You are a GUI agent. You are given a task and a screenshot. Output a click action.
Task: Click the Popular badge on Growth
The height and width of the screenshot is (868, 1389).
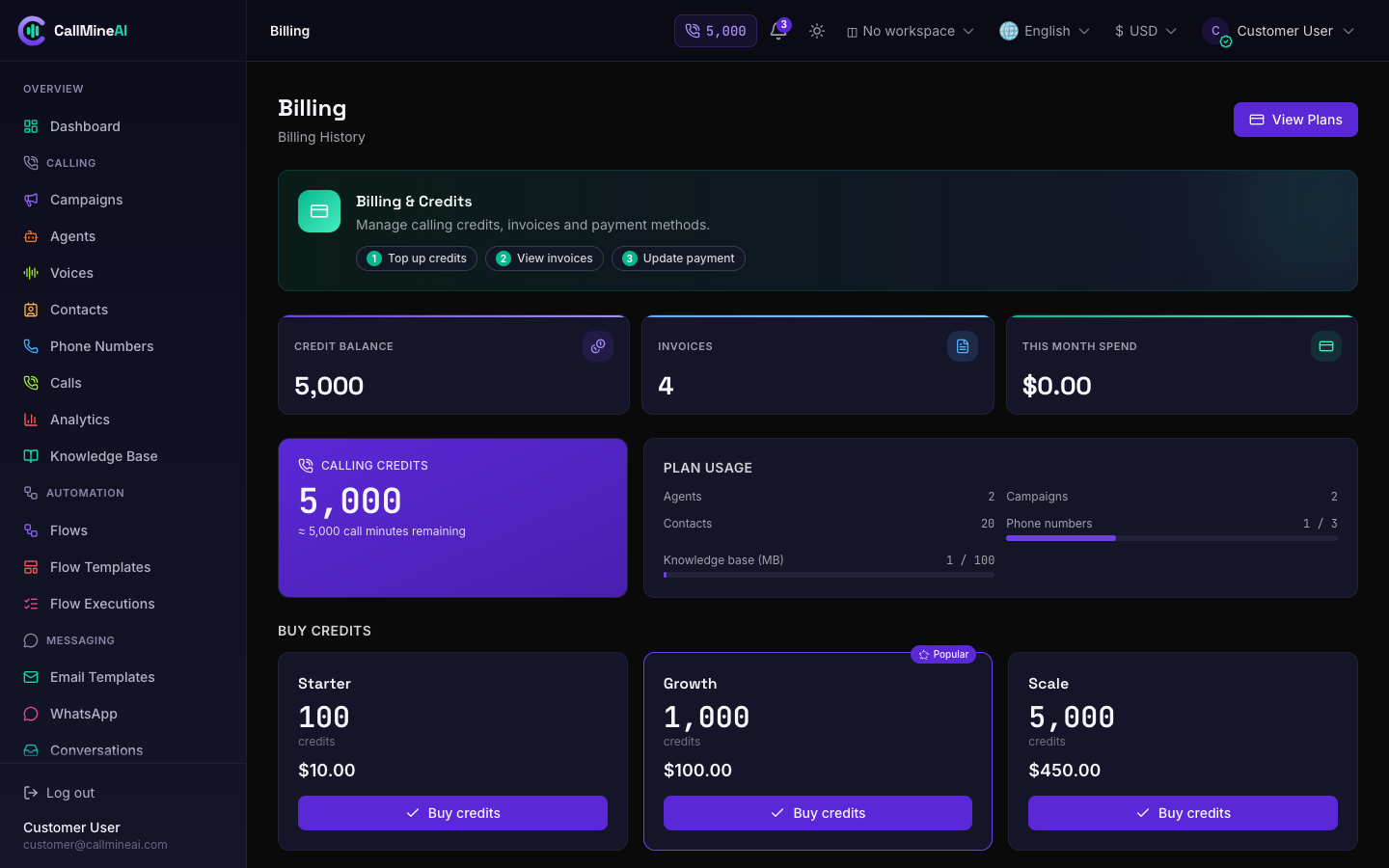click(x=943, y=654)
